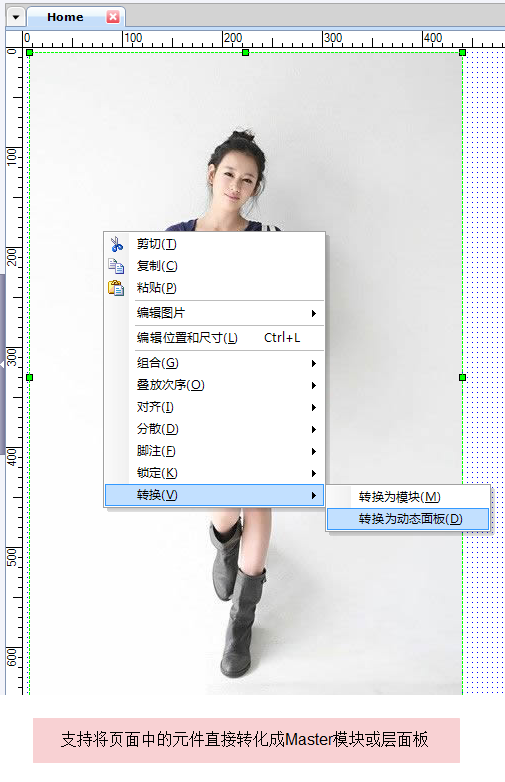Click the pink caption about Master模块
Screen dimensions: 505x782
[246, 740]
